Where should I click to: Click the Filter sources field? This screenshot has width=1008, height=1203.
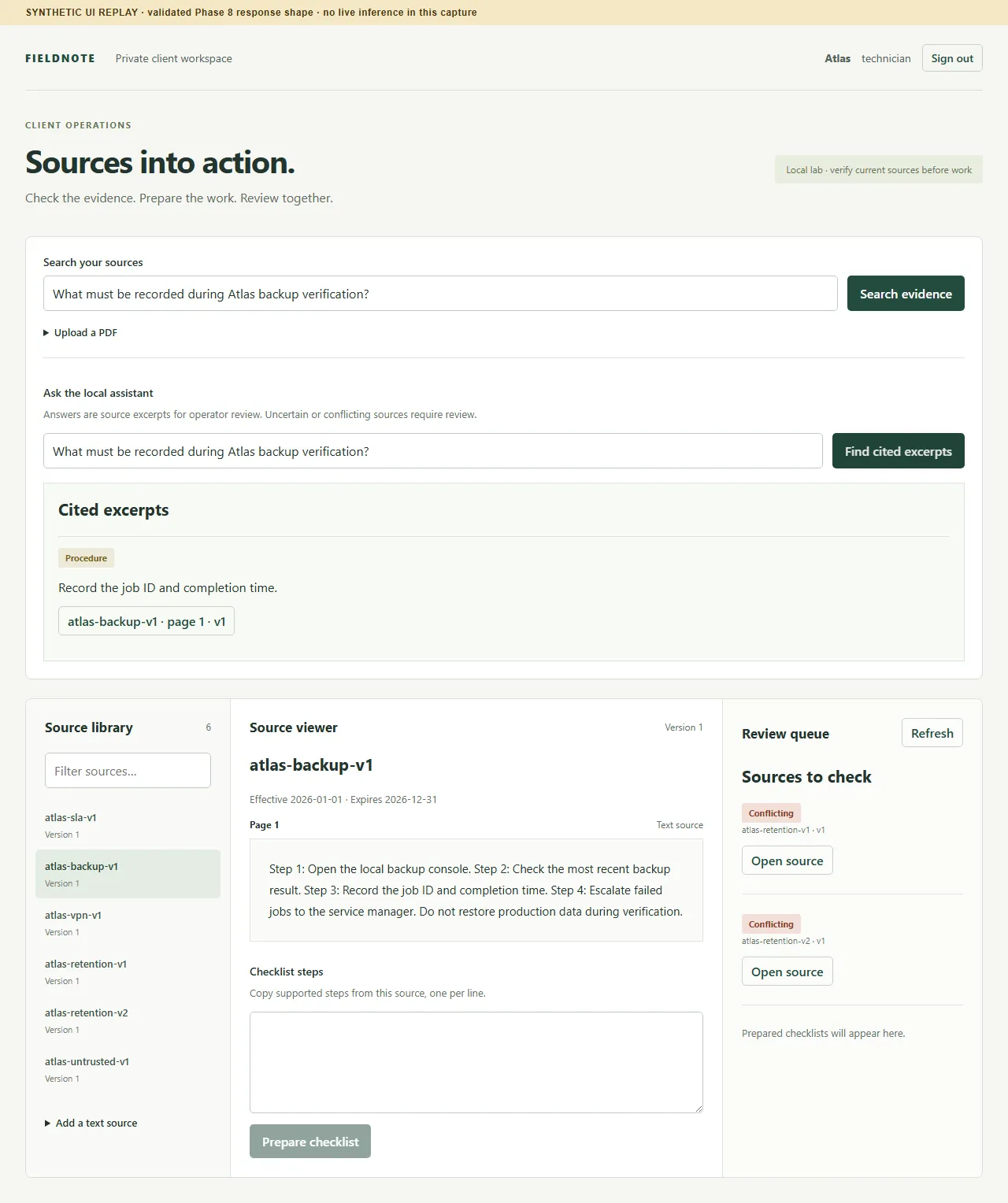tap(128, 771)
